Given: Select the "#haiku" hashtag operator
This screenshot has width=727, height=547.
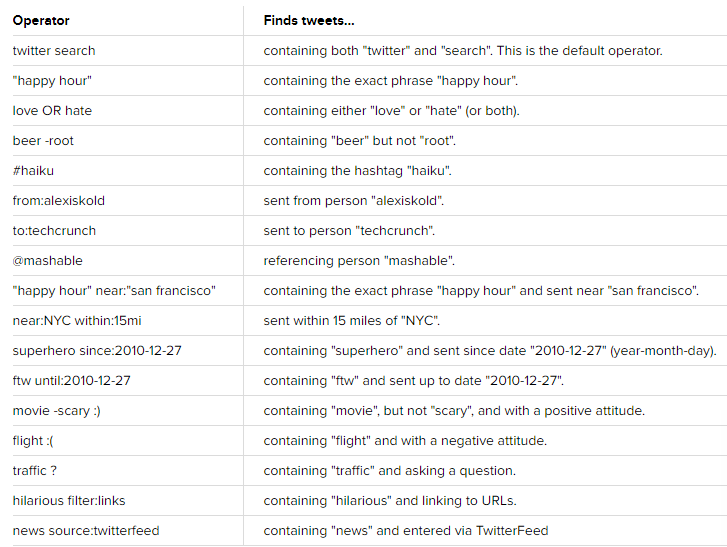Looking at the screenshot, I should pos(32,170).
